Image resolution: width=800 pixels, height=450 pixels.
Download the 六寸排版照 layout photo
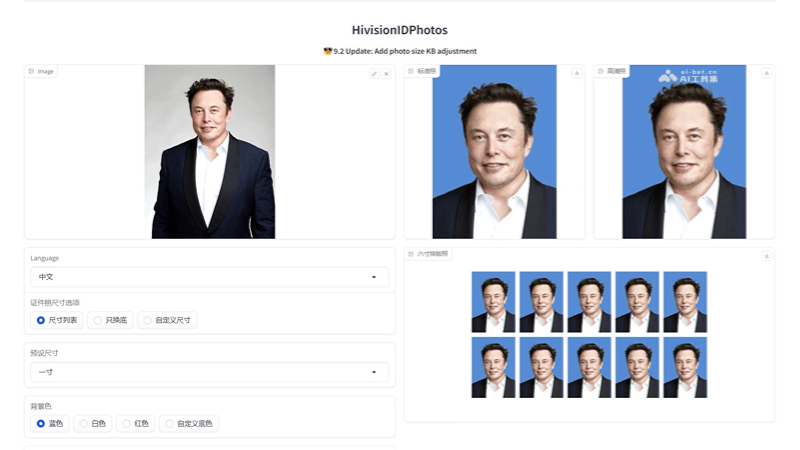[x=766, y=256]
